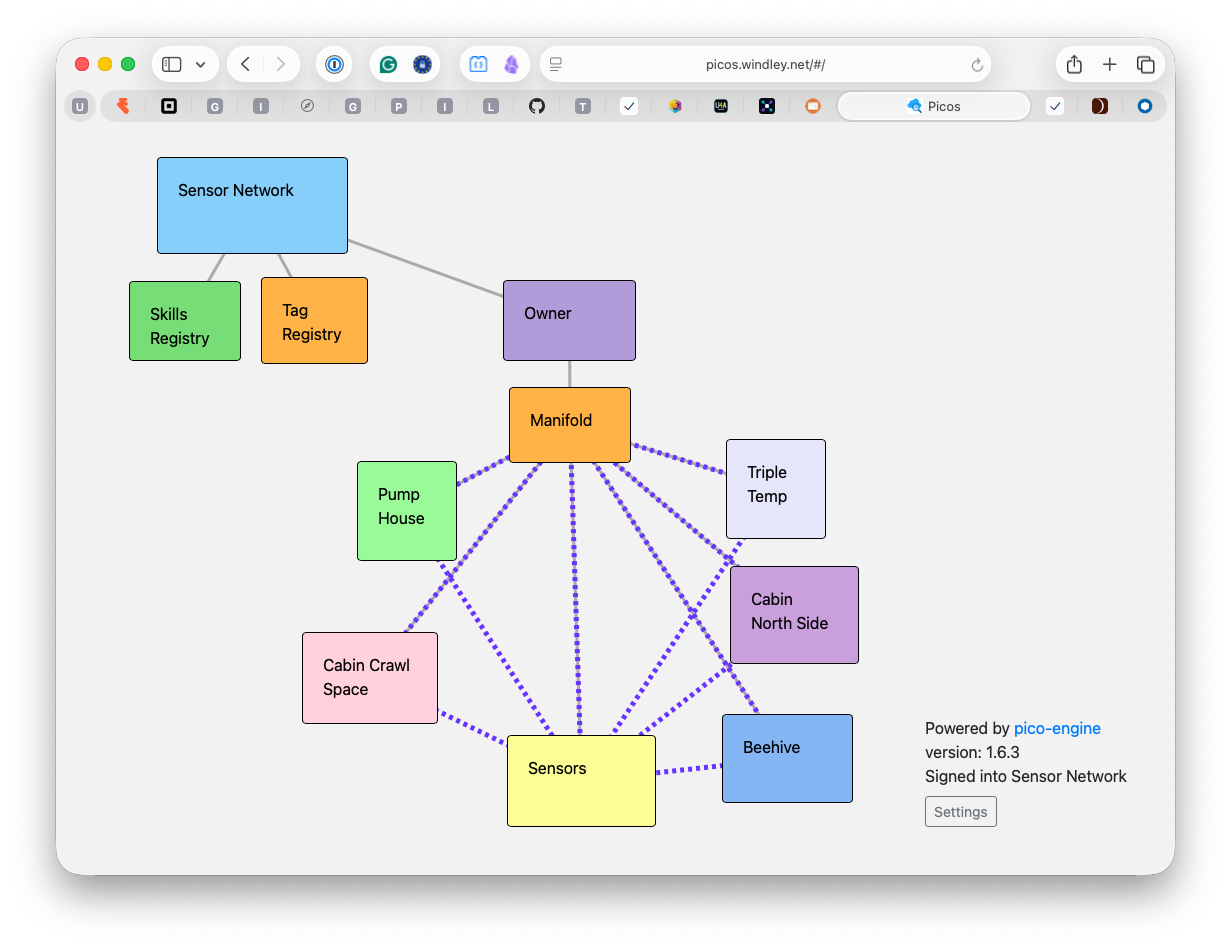Open the Share button
The height and width of the screenshot is (949, 1231).
tap(1074, 64)
